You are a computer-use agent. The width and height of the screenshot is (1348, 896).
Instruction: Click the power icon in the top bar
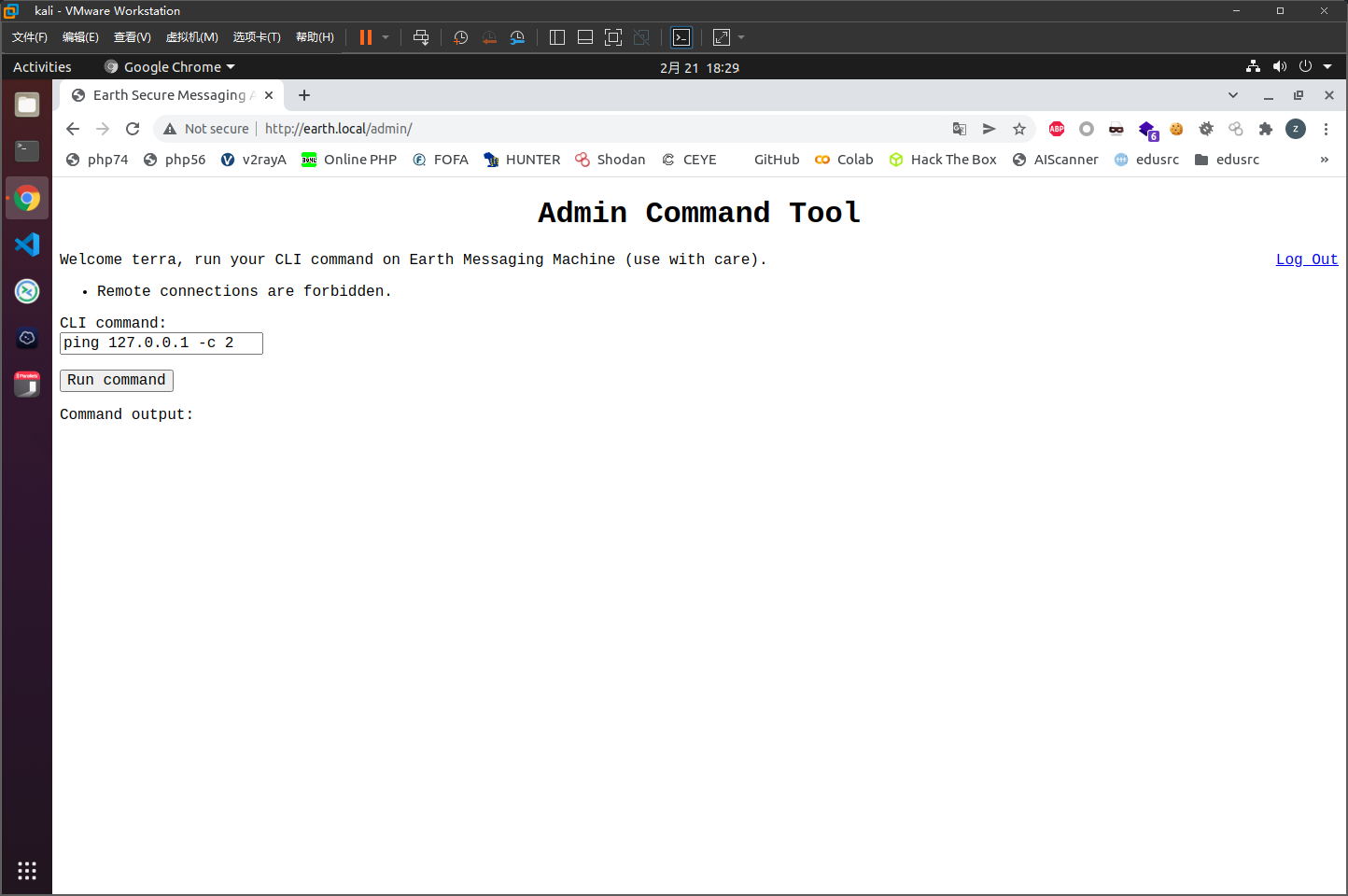(x=1305, y=66)
